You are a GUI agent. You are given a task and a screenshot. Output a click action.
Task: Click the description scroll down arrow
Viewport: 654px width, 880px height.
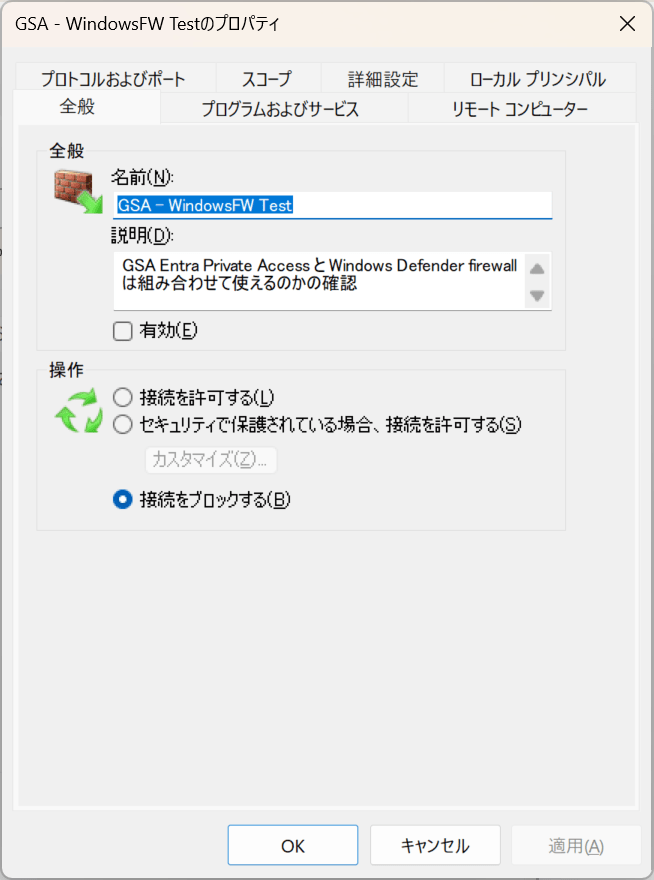coord(537,295)
